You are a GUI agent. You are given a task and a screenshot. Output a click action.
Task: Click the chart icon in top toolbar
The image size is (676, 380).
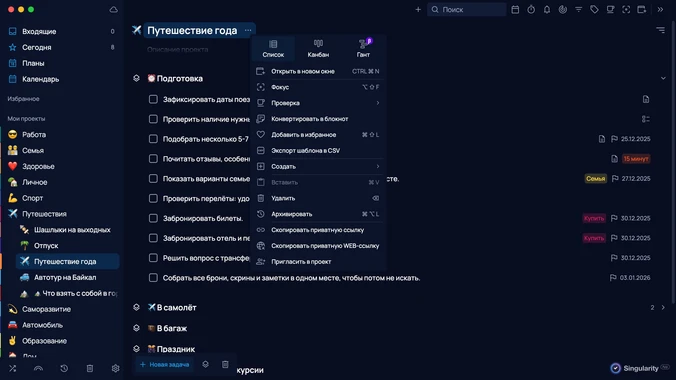[563, 9]
